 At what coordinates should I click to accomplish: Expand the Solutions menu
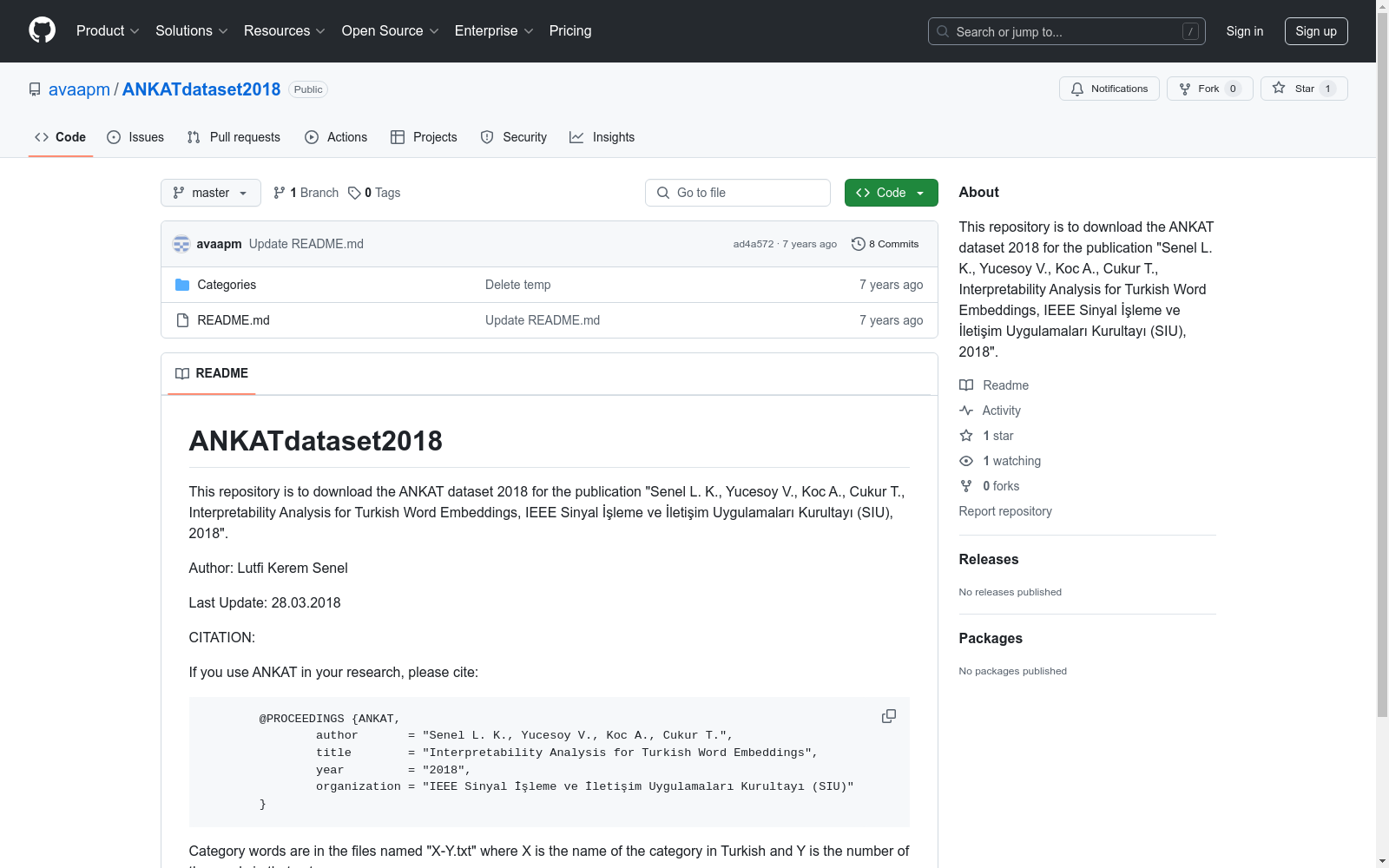click(192, 30)
